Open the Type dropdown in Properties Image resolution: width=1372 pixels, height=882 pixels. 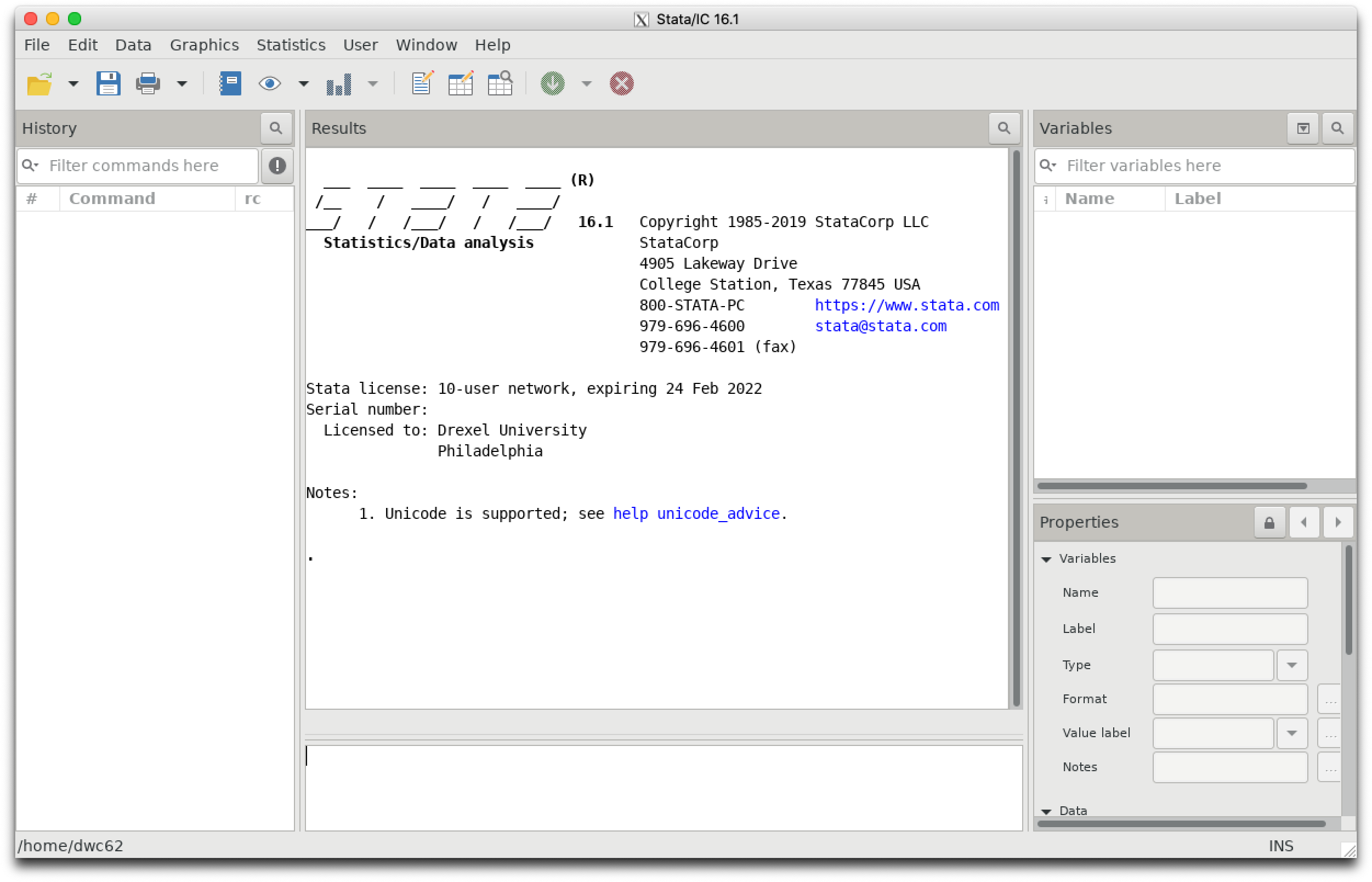[1291, 665]
